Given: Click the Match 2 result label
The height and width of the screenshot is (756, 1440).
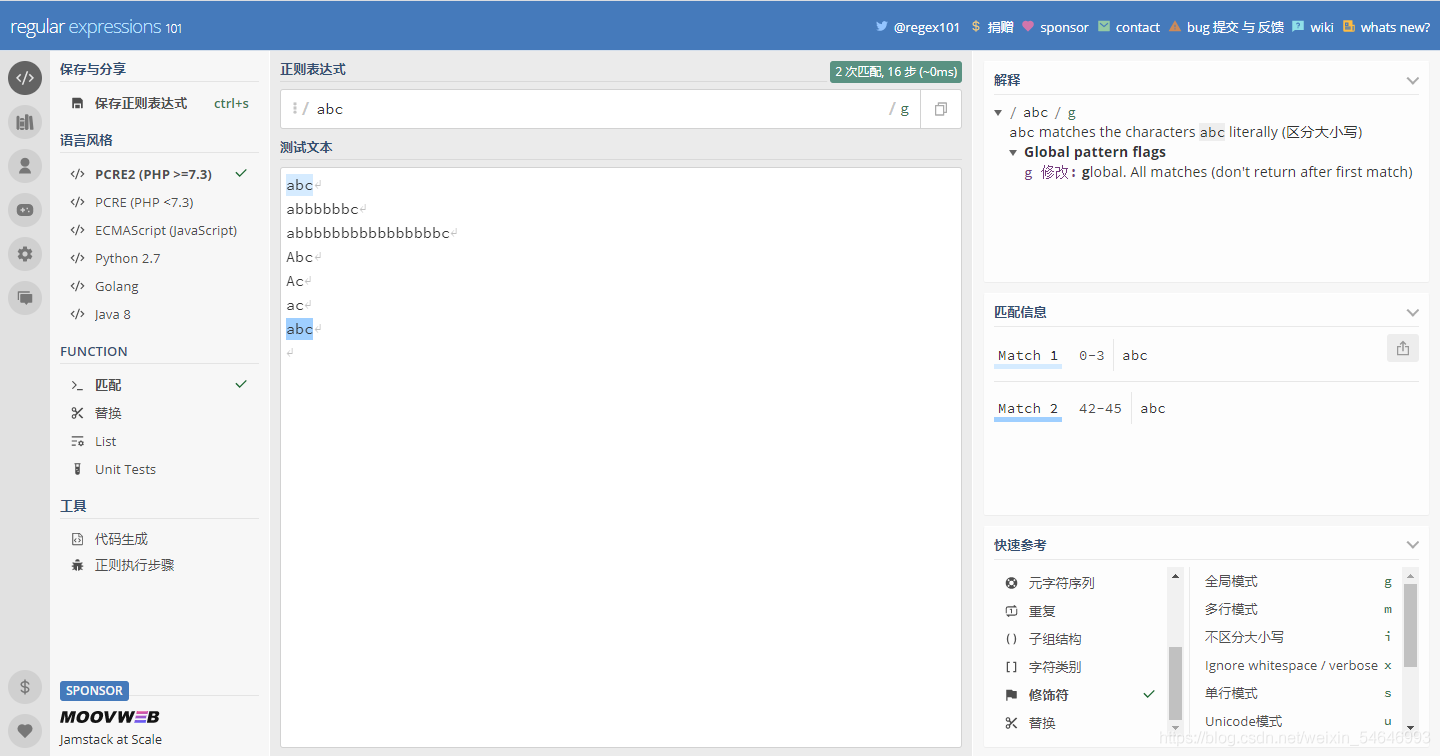Looking at the screenshot, I should [1027, 408].
